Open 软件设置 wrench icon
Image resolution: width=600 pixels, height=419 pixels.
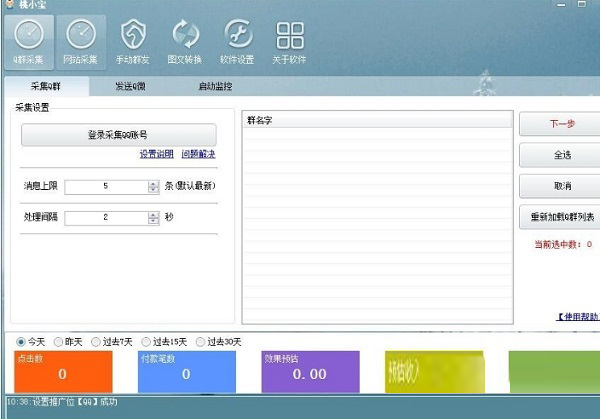[x=237, y=40]
